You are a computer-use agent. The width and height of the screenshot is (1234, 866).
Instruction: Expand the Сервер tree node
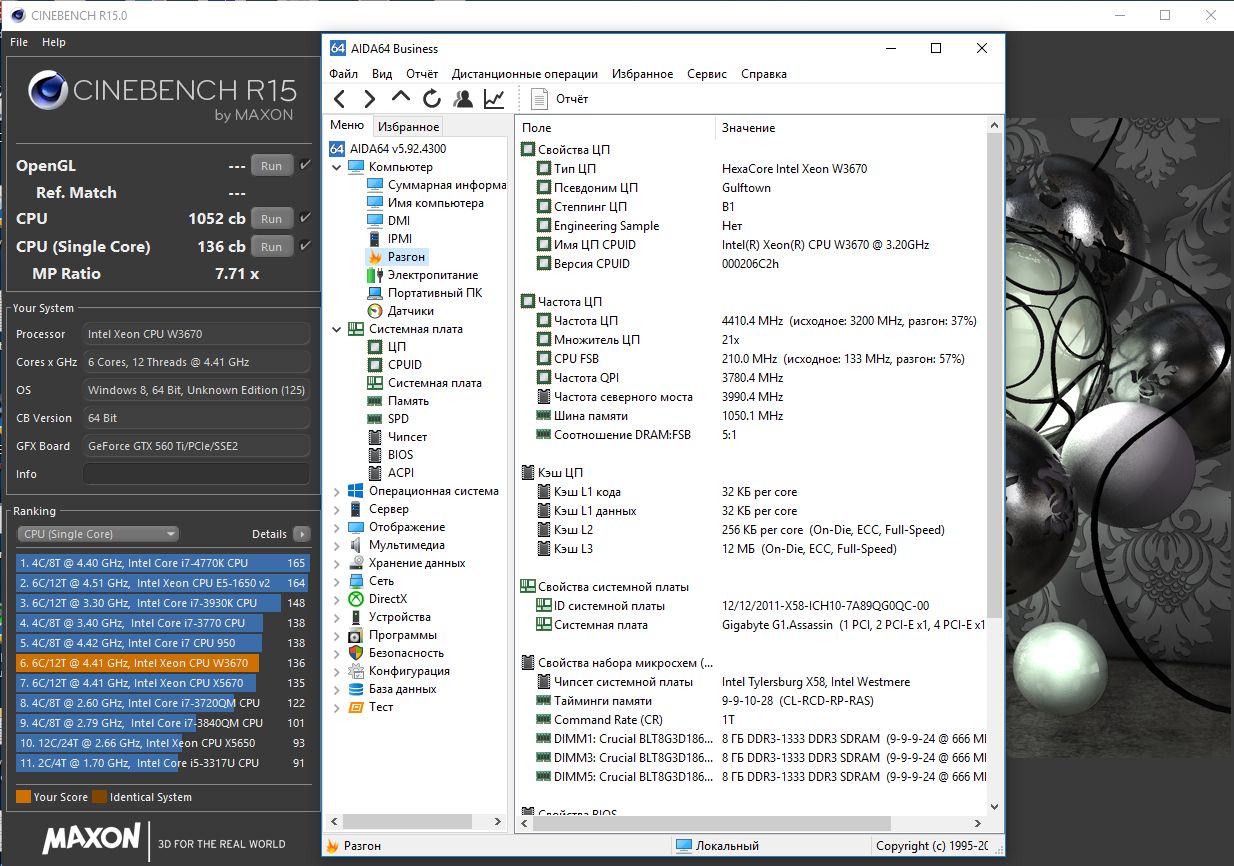(337, 509)
